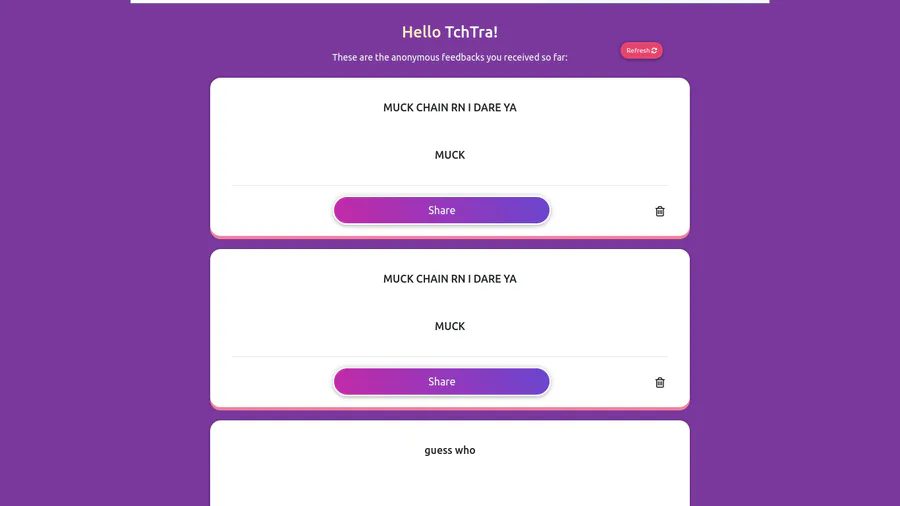The height and width of the screenshot is (506, 900).
Task: Share the first MUCK feedback card
Action: point(441,211)
